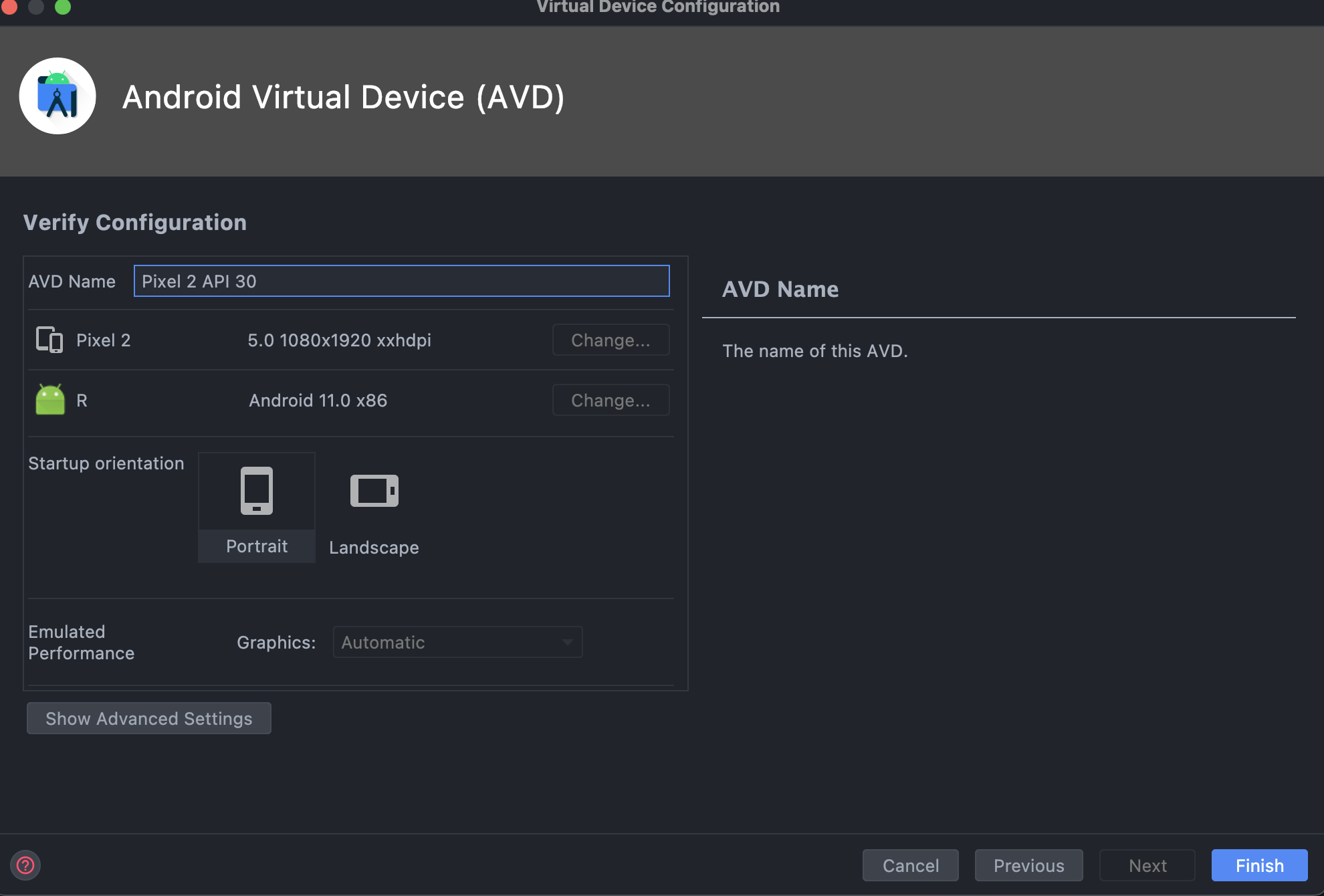
Task: Click the green Android R icon
Action: click(50, 400)
